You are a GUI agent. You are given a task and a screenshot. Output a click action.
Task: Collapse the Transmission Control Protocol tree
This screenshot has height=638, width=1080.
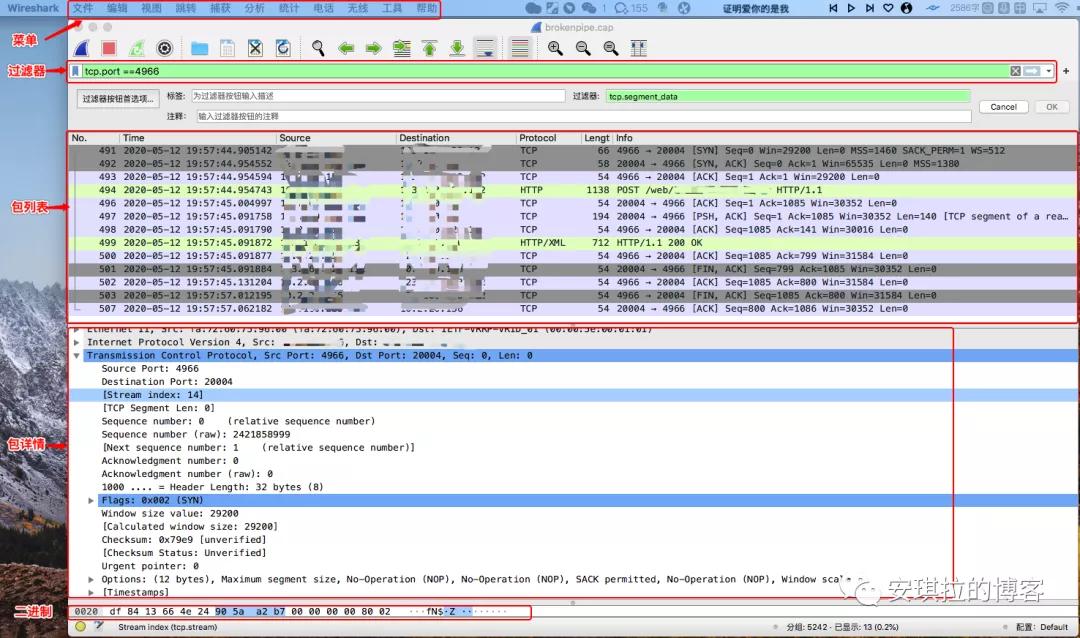(77, 355)
